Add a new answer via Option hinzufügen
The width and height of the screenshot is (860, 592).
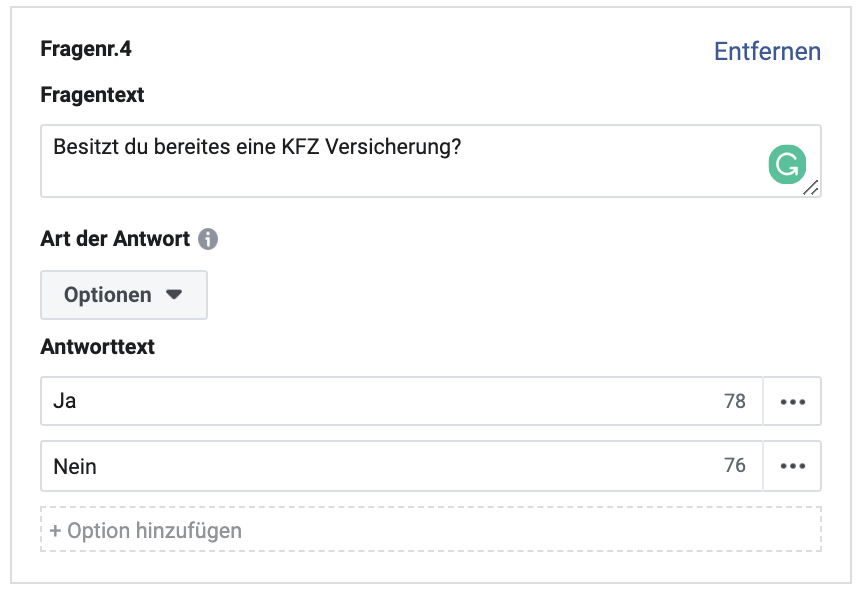pos(431,529)
